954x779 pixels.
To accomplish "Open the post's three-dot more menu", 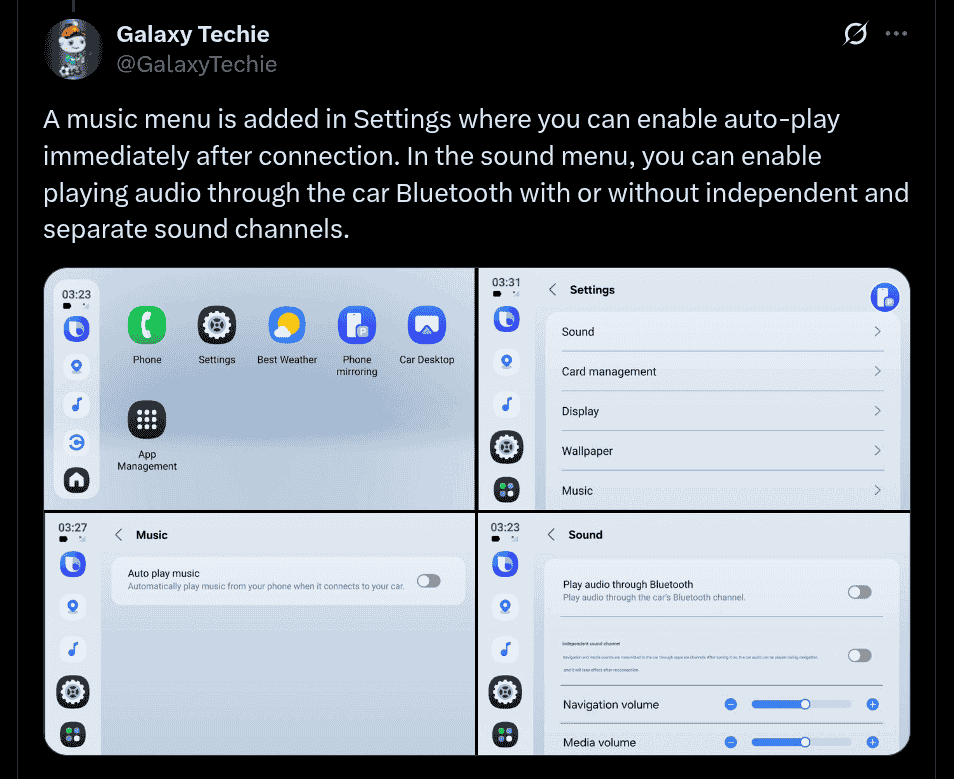I will point(896,34).
